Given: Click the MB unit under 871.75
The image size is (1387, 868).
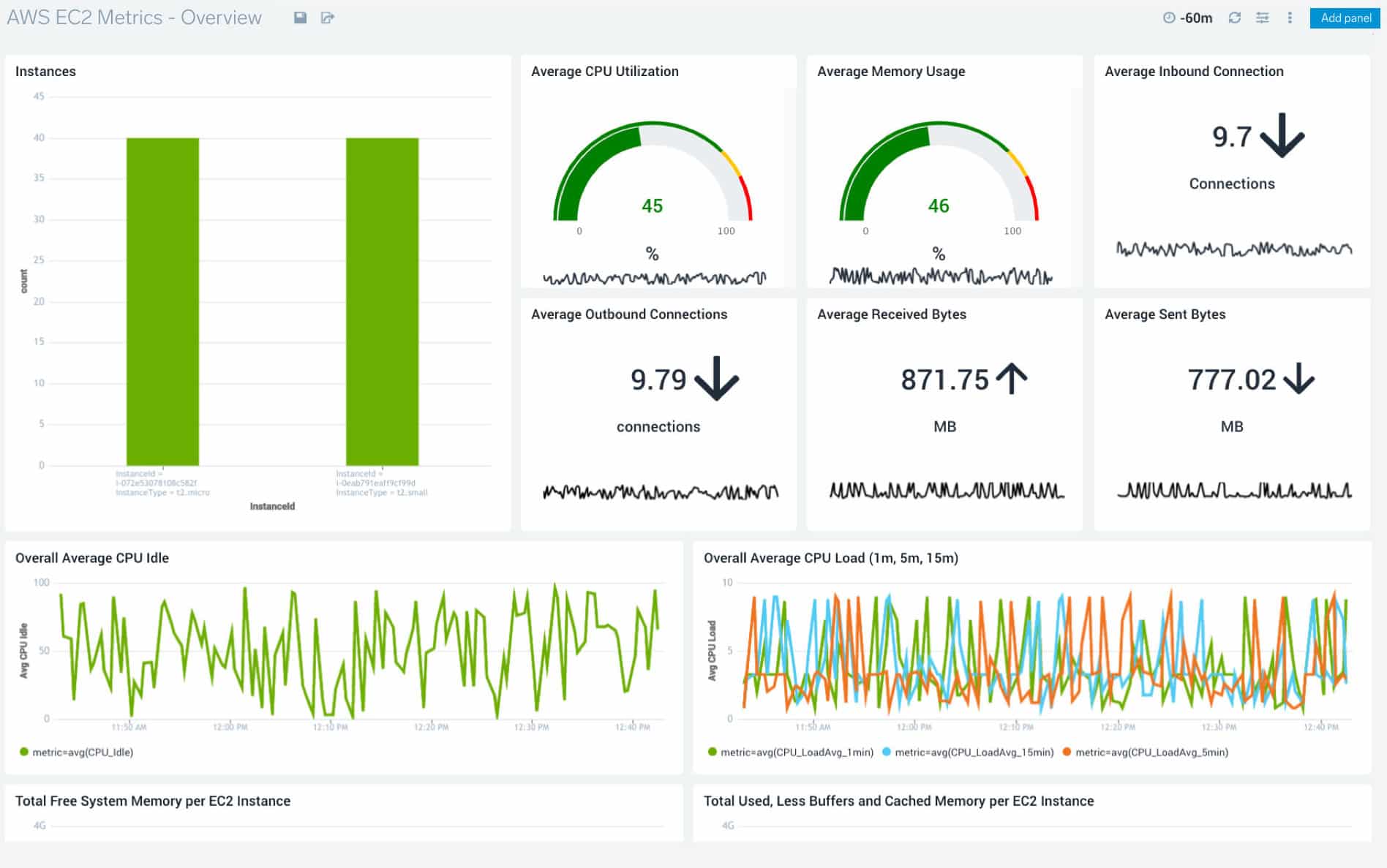Looking at the screenshot, I should click(944, 426).
